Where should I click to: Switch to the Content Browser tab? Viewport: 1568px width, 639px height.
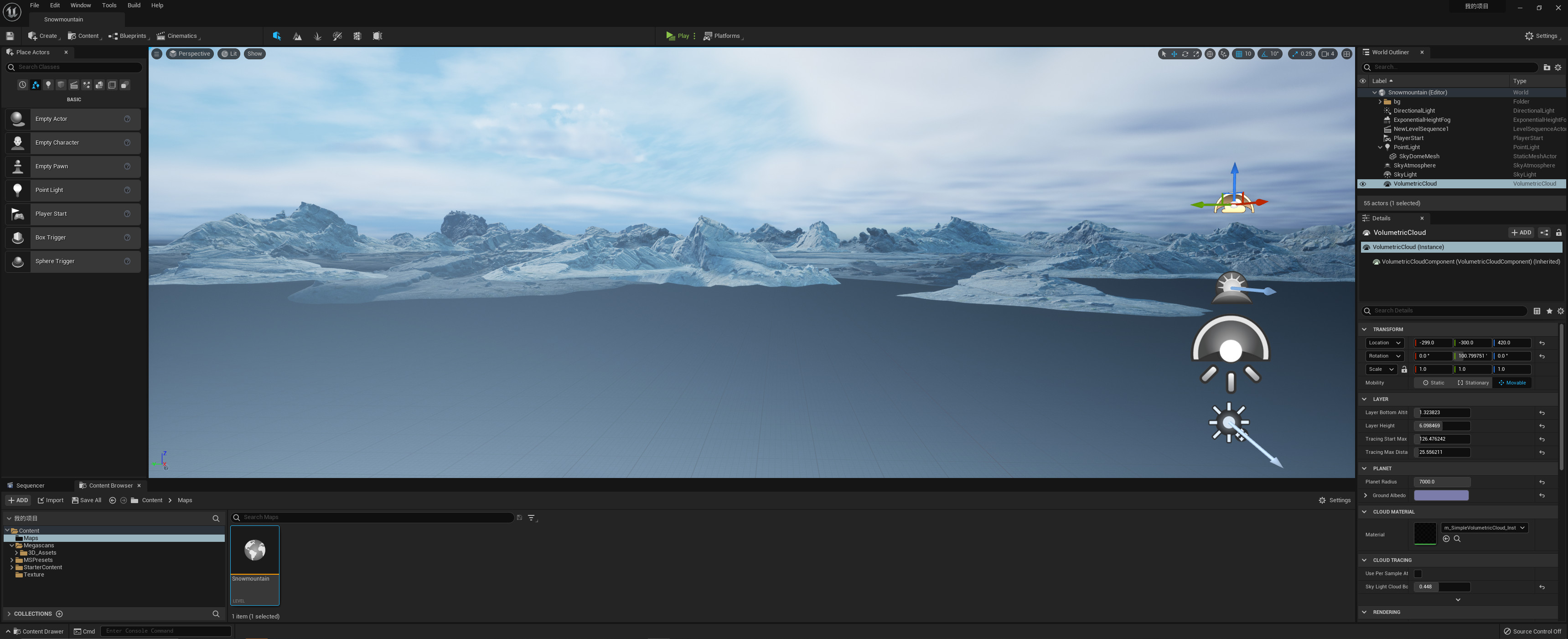tap(110, 485)
